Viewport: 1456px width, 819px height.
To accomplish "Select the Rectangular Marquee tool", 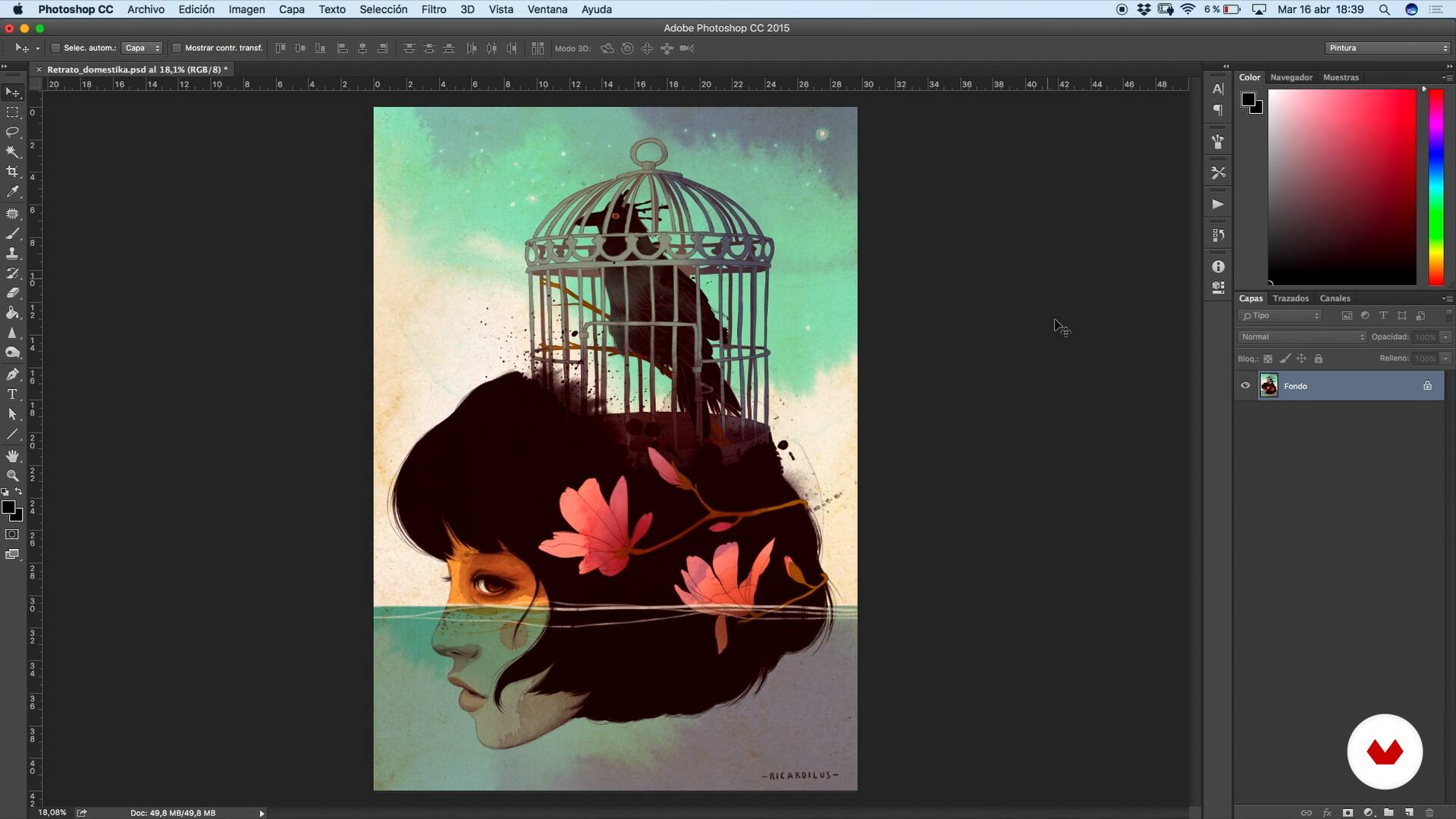I will click(12, 112).
